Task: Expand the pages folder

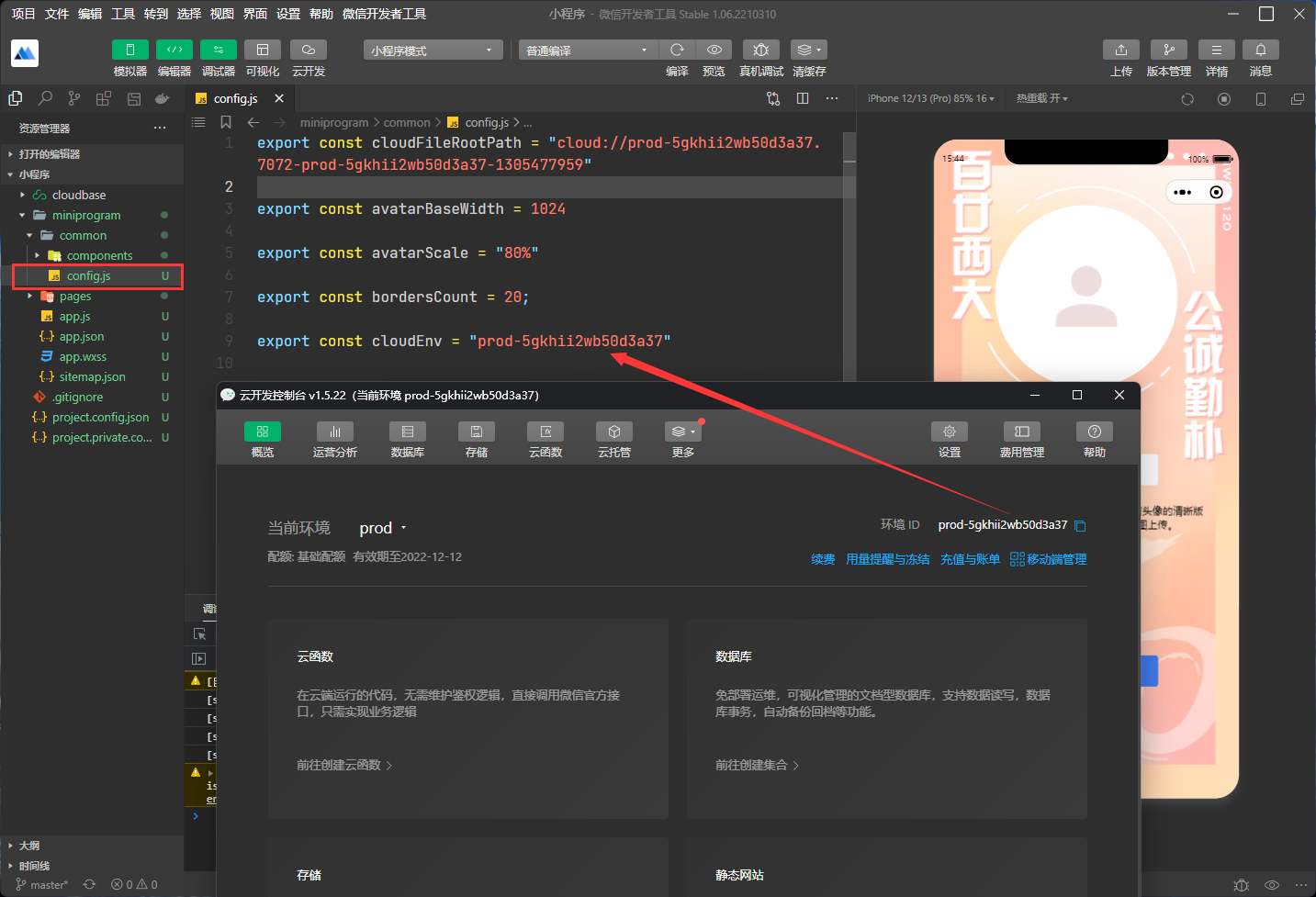Action: 92,296
